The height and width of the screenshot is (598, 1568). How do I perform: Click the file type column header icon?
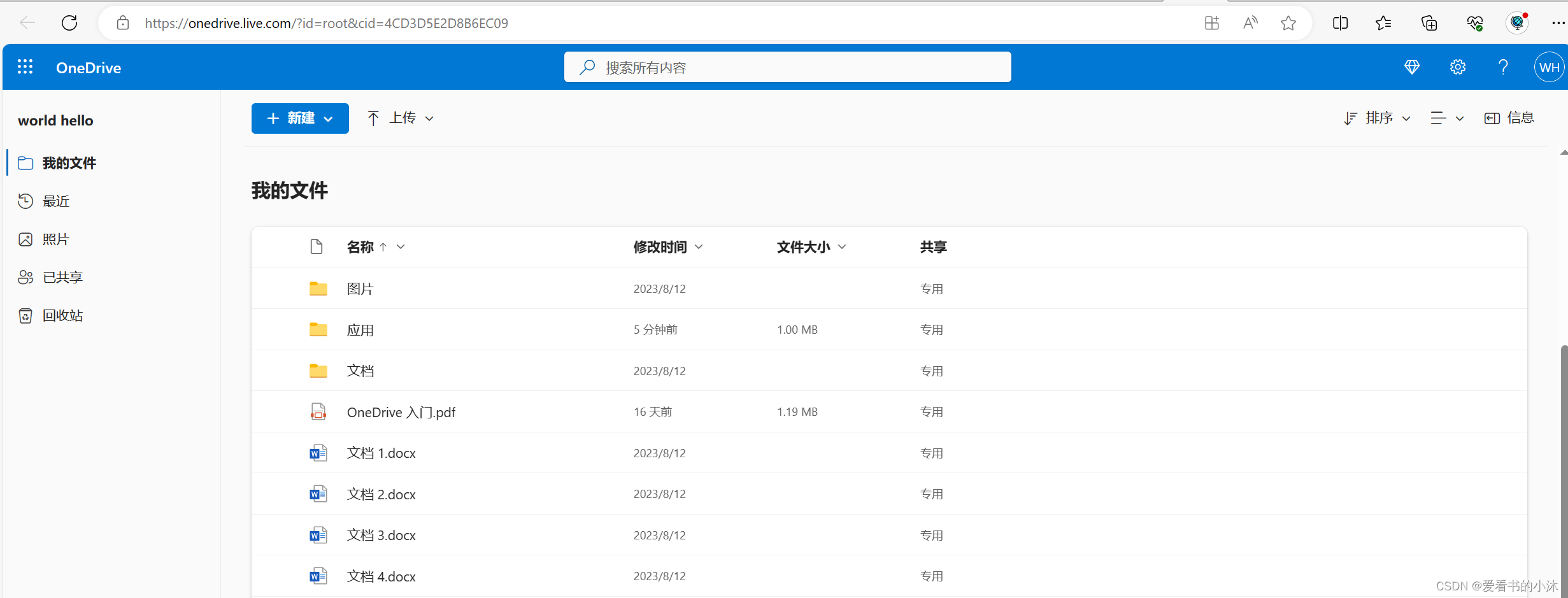(x=317, y=246)
